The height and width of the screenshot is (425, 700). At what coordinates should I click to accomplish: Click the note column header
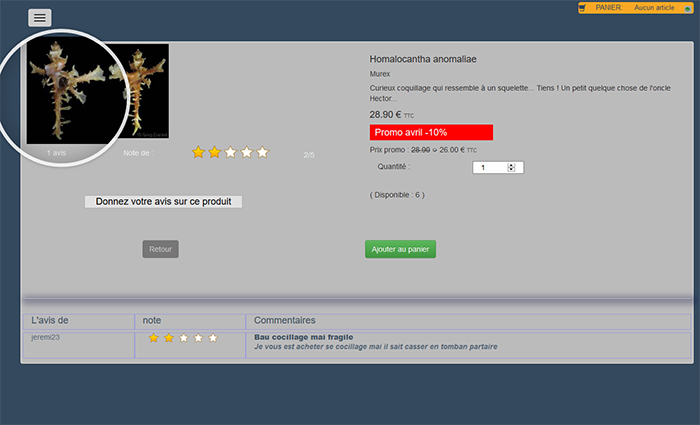click(x=152, y=321)
